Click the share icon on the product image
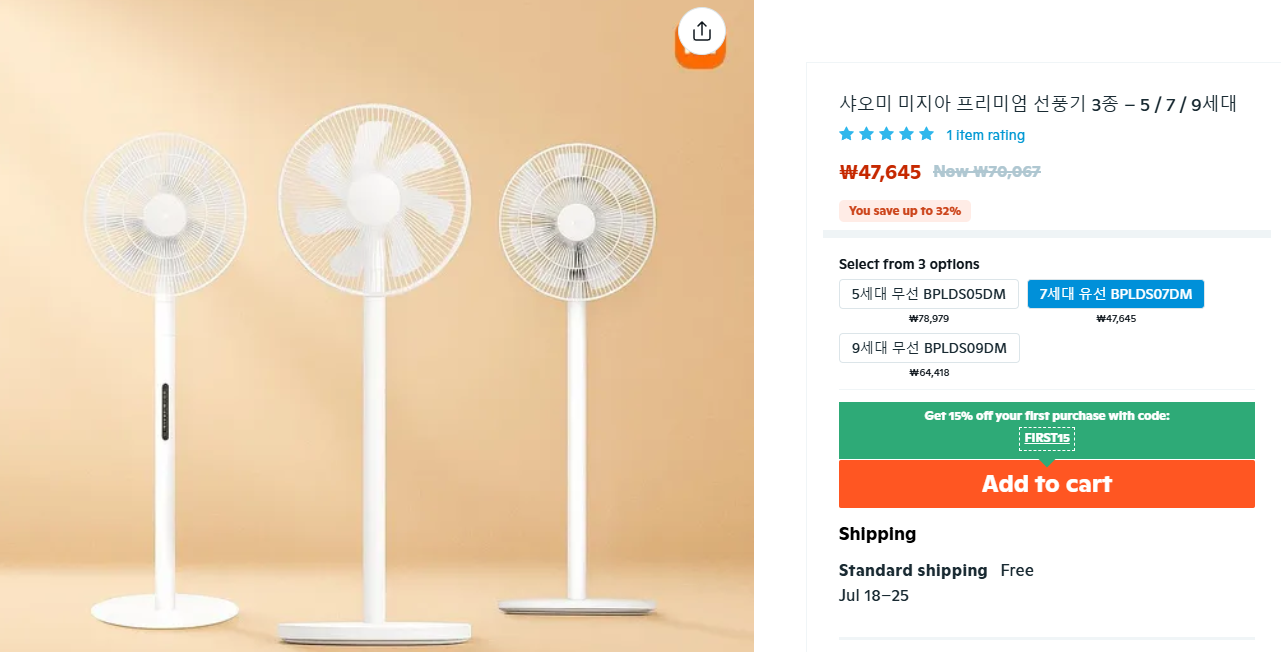Screen dimensions: 1281x652 (x=701, y=31)
